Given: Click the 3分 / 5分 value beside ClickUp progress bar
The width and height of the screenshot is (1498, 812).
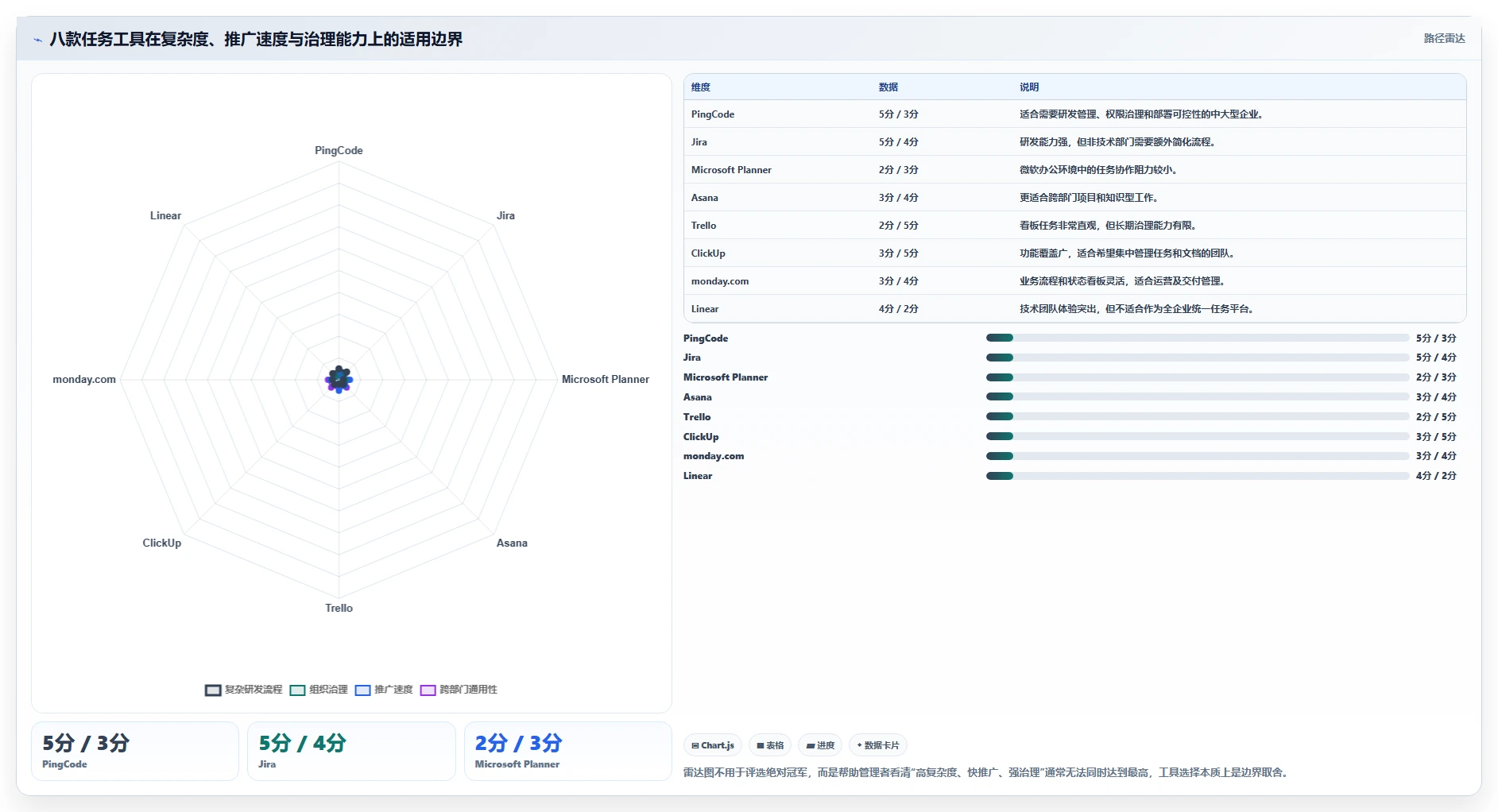Looking at the screenshot, I should coord(1436,436).
